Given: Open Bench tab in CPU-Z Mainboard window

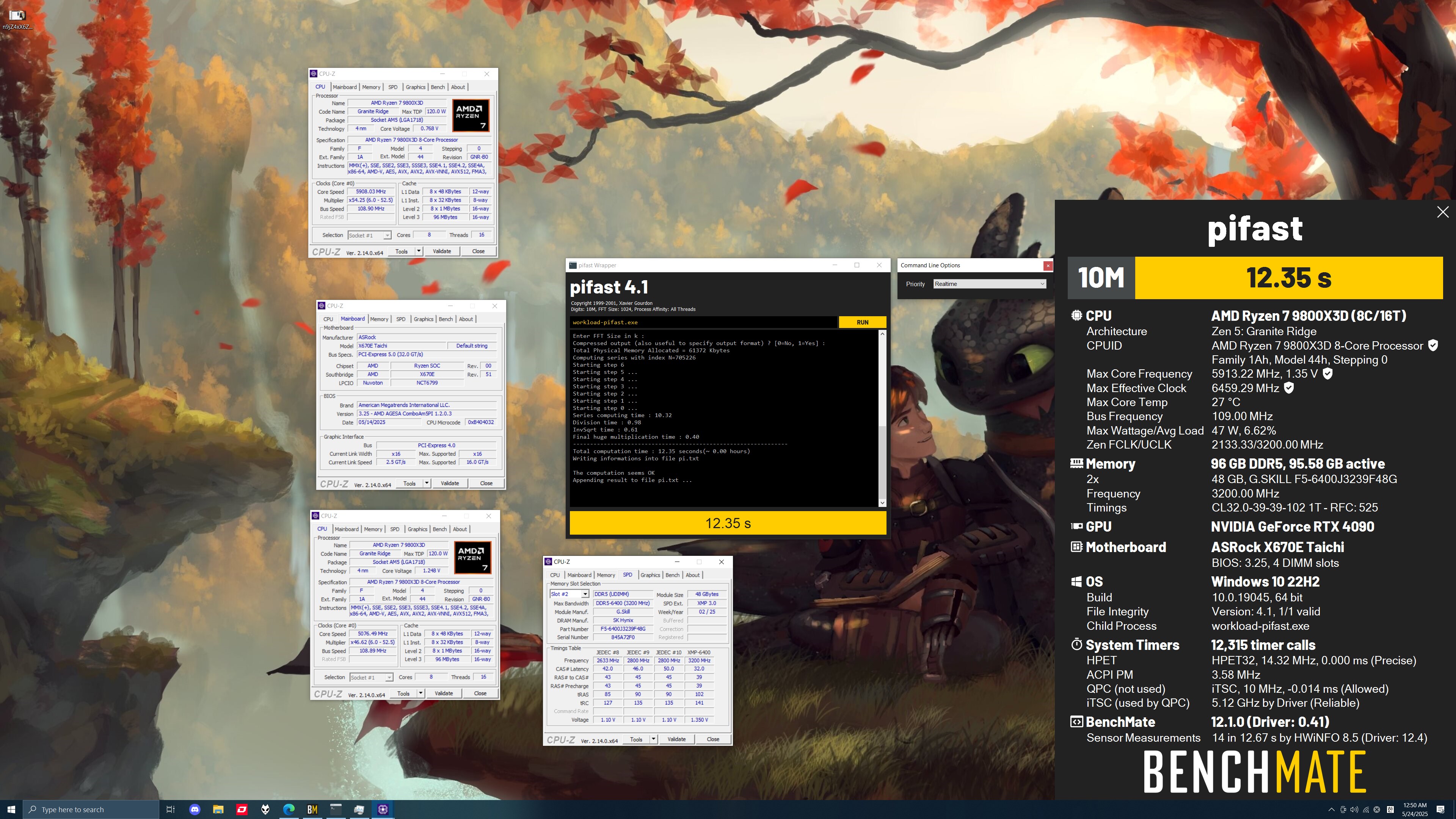Looking at the screenshot, I should 446,319.
